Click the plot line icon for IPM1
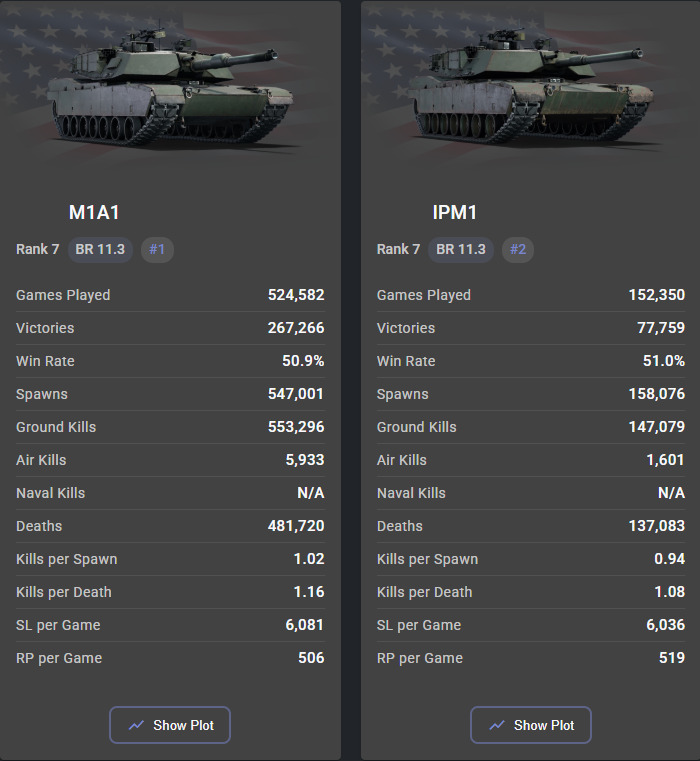This screenshot has height=761, width=700. (497, 725)
